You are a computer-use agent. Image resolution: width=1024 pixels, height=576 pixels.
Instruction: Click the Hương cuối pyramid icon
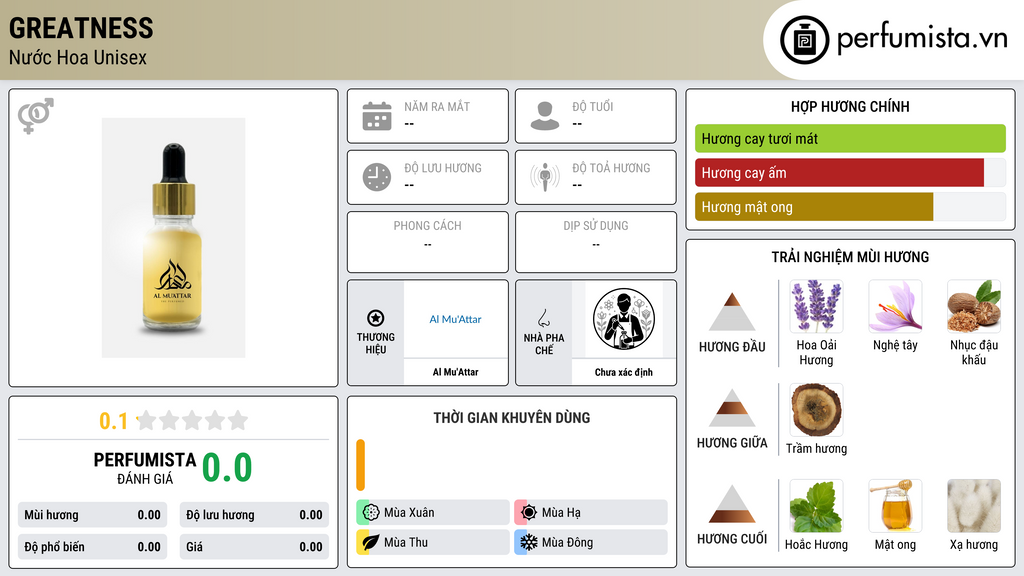(732, 504)
